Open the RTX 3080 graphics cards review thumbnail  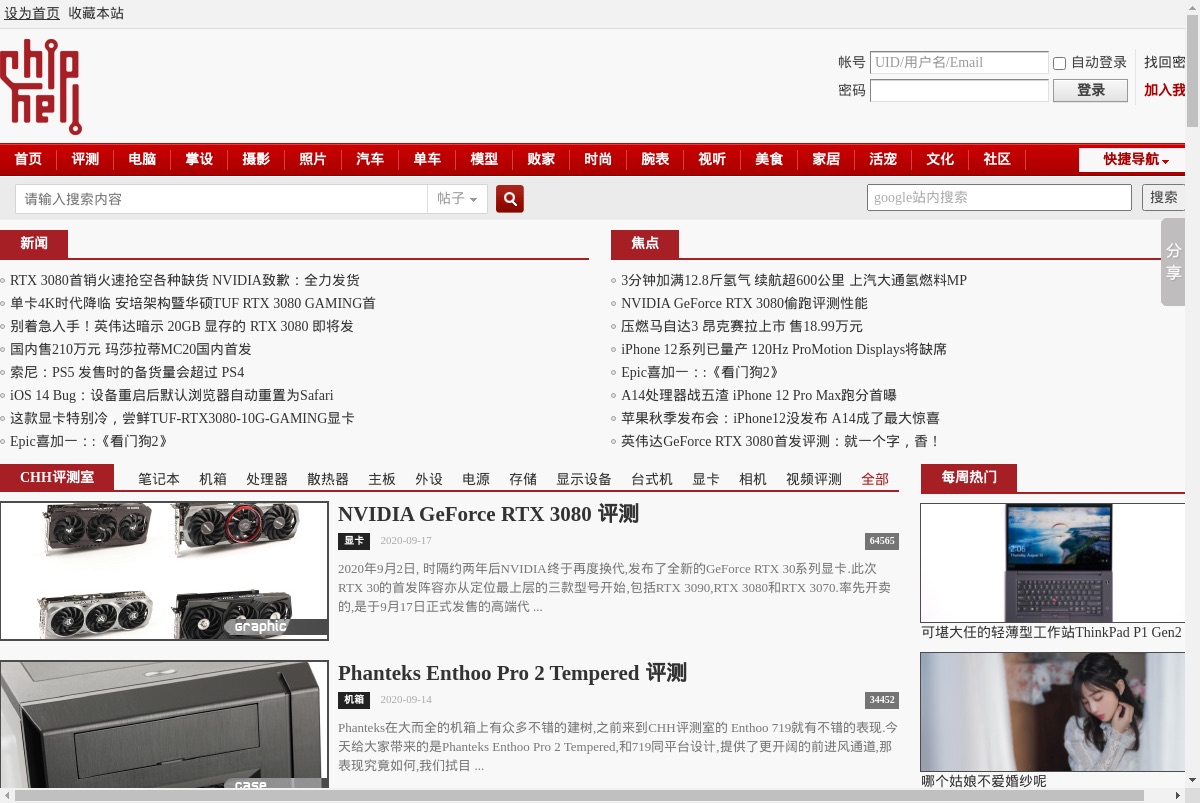pyautogui.click(x=164, y=571)
